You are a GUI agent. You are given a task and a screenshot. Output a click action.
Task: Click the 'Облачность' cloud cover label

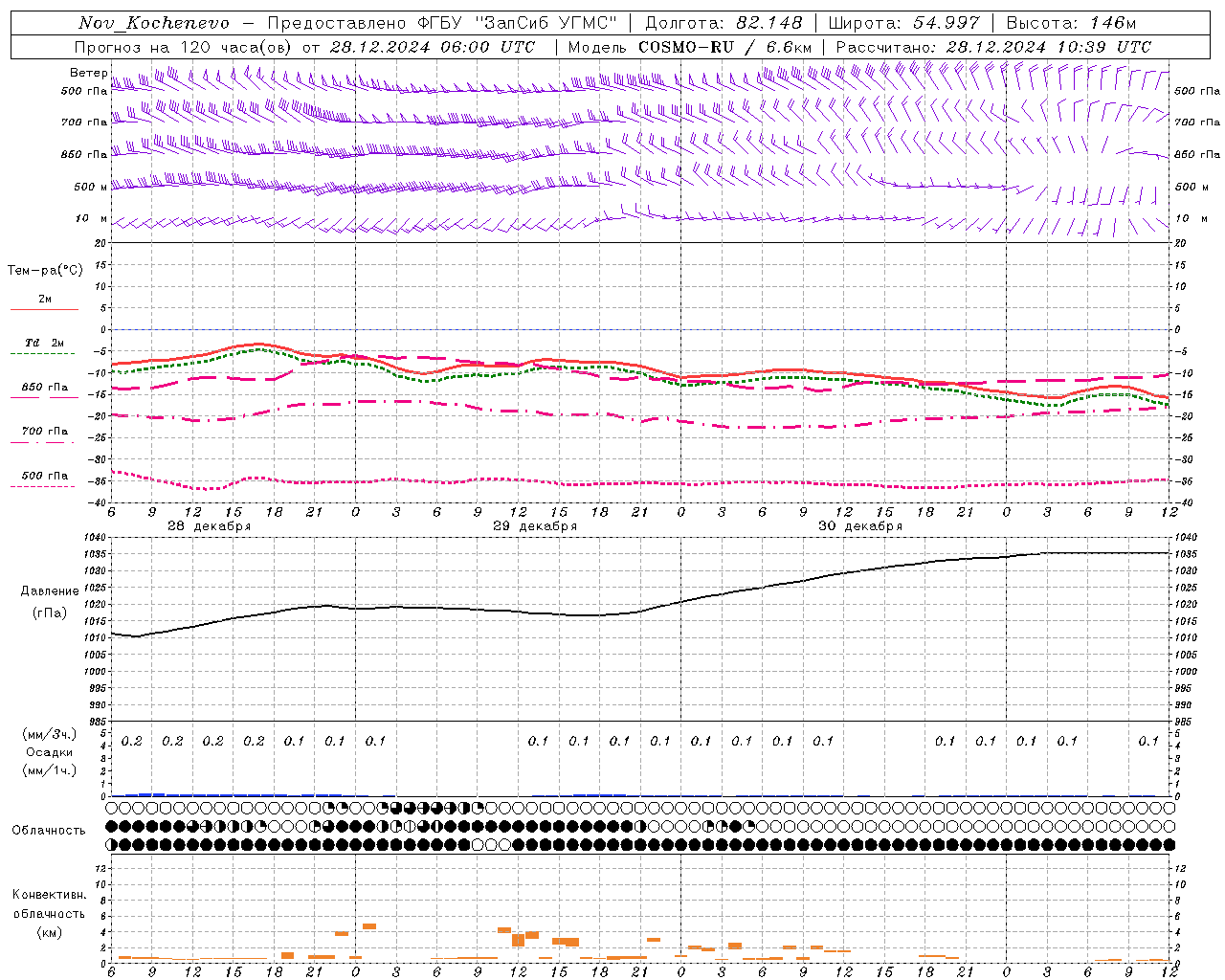[49, 830]
